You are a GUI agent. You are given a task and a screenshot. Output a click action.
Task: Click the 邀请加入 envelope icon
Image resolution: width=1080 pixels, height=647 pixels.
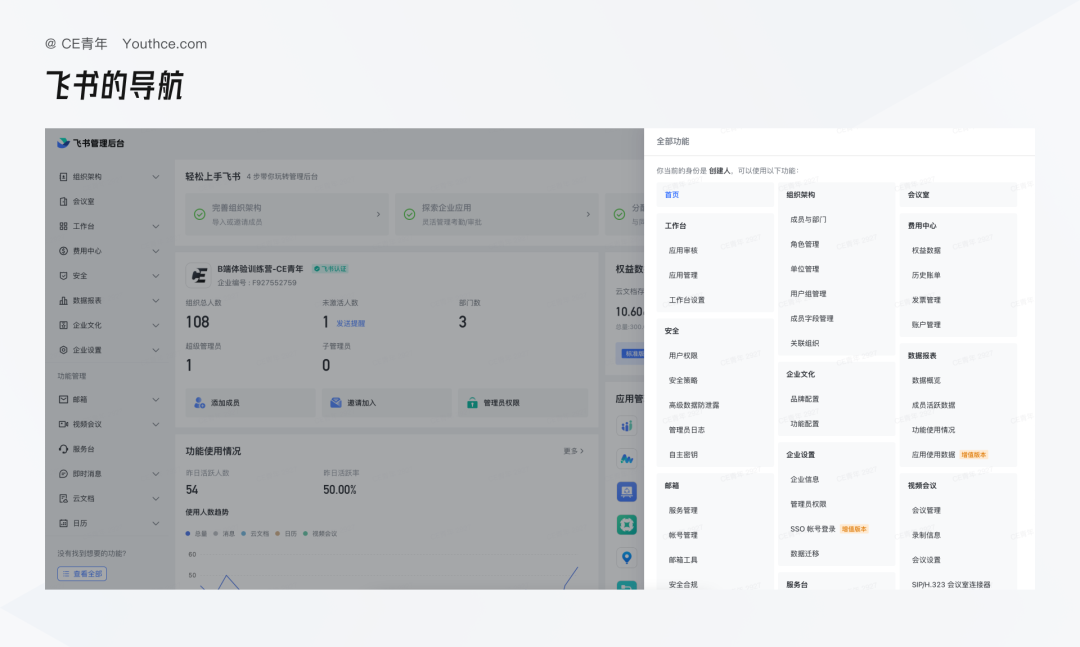click(x=336, y=403)
